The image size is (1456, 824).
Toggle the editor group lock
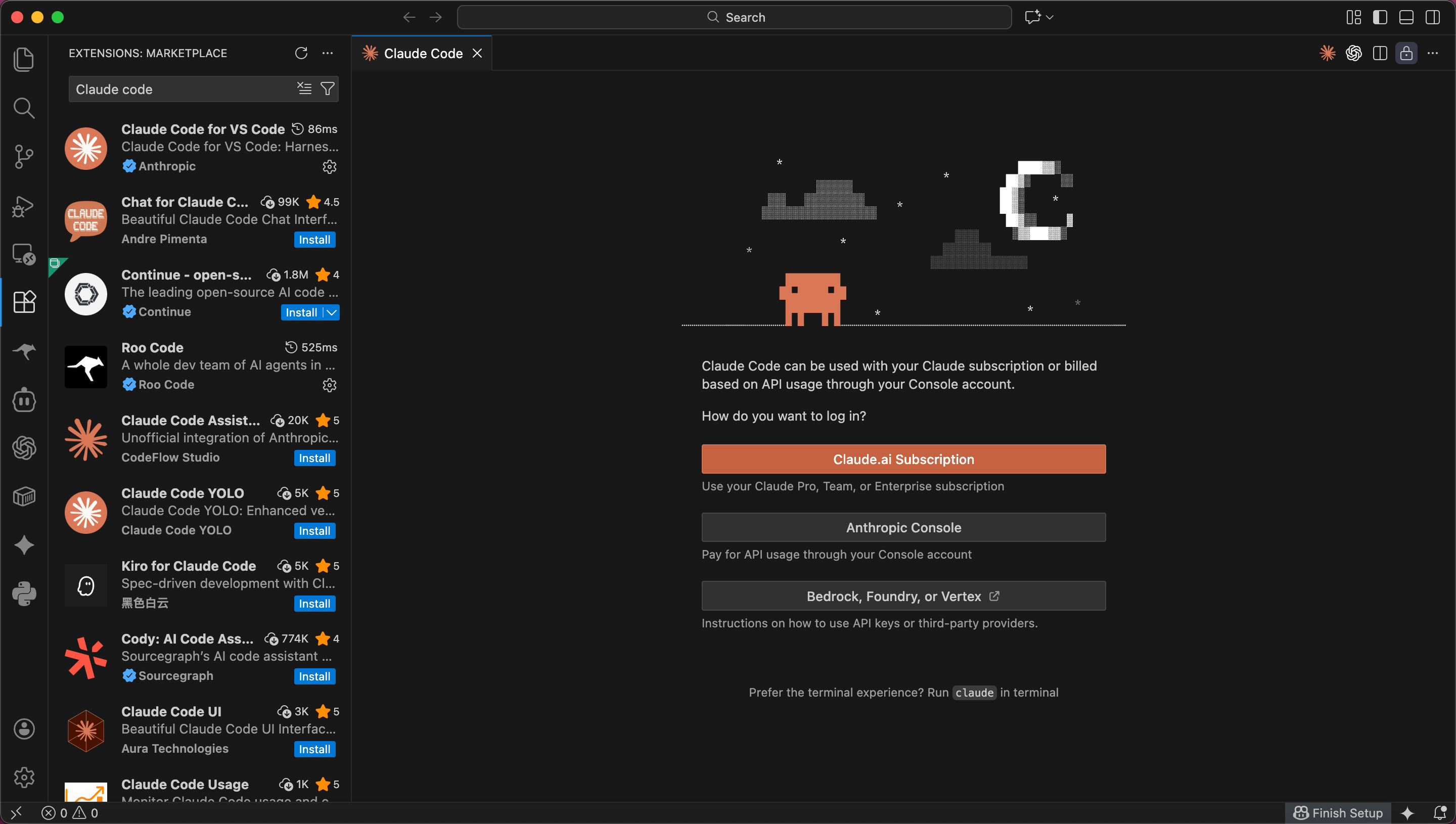[1406, 53]
